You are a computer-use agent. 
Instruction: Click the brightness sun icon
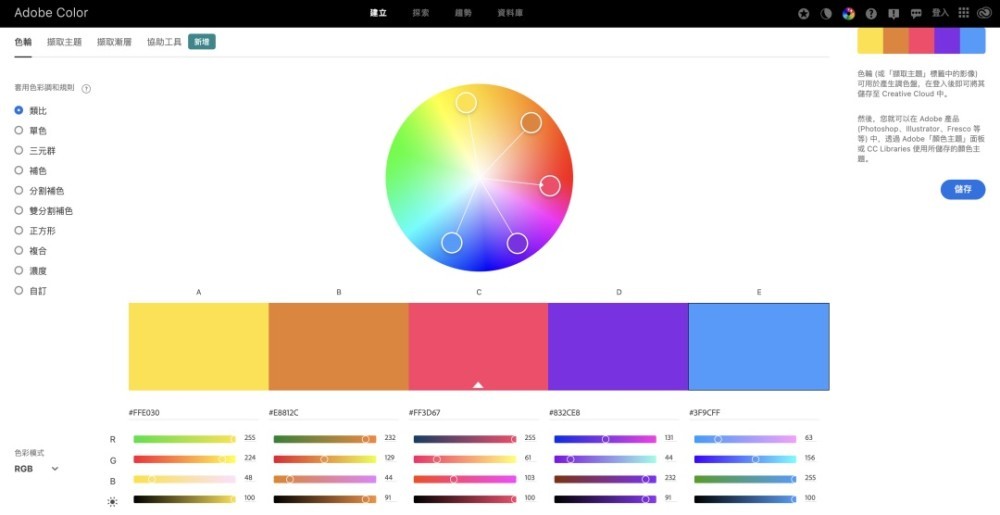[x=112, y=502]
